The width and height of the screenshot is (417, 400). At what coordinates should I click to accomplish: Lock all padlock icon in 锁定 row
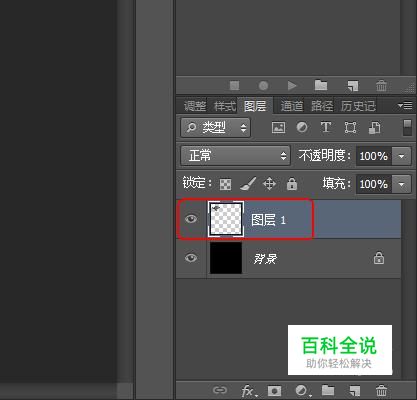292,183
